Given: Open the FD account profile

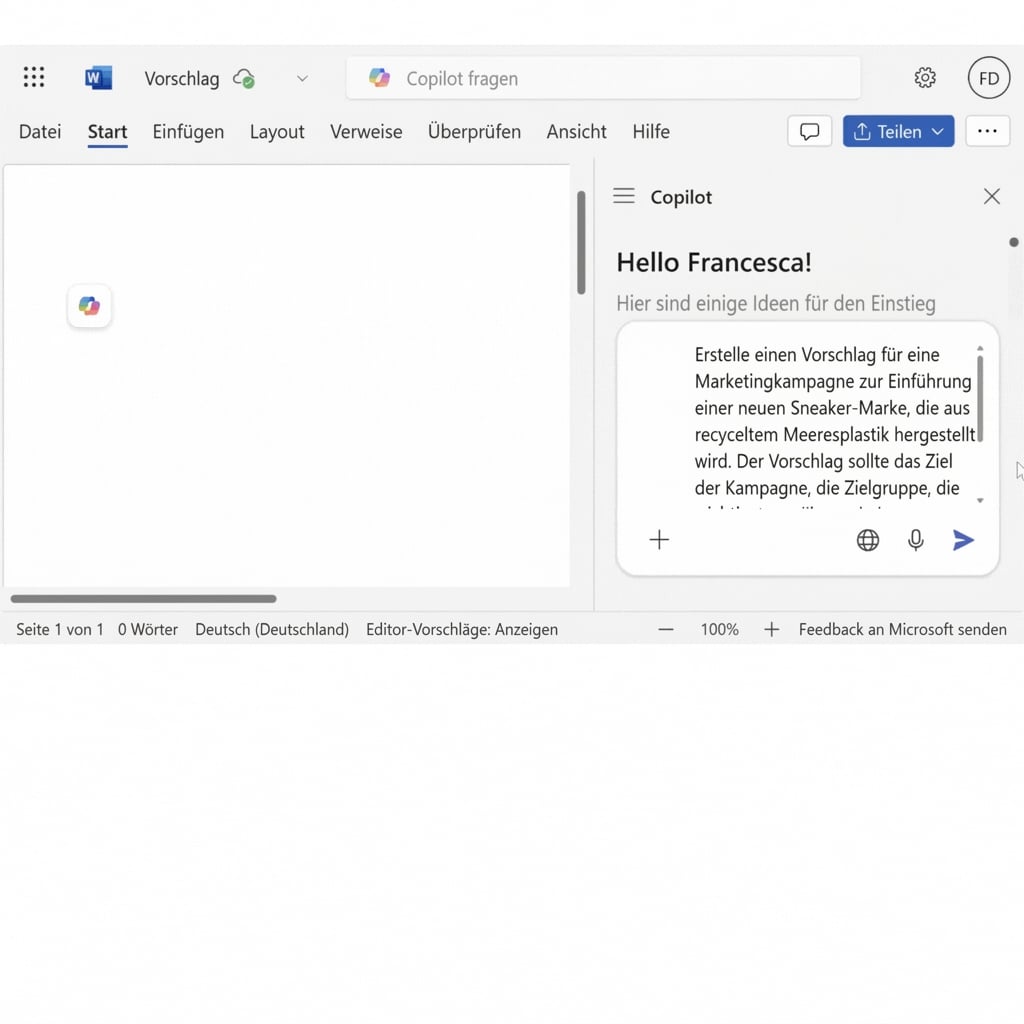Looking at the screenshot, I should coord(989,78).
